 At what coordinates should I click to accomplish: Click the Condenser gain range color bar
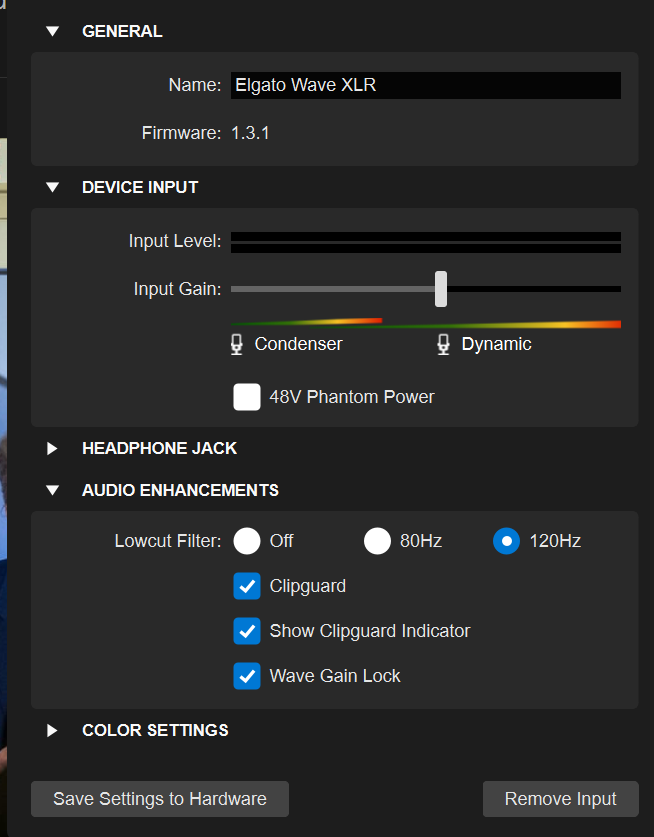(x=306, y=321)
